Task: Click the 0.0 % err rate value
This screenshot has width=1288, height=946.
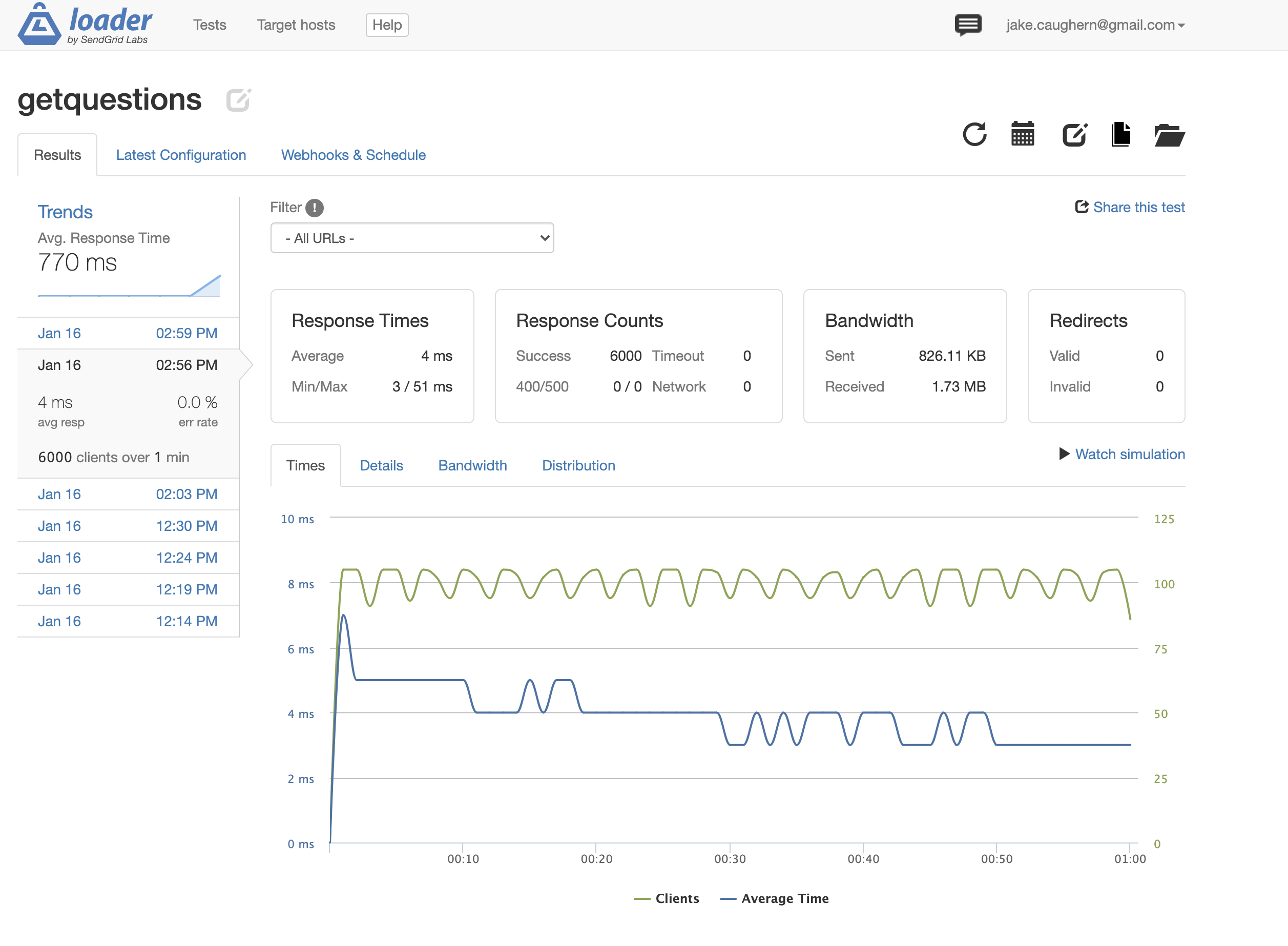Action: [197, 403]
